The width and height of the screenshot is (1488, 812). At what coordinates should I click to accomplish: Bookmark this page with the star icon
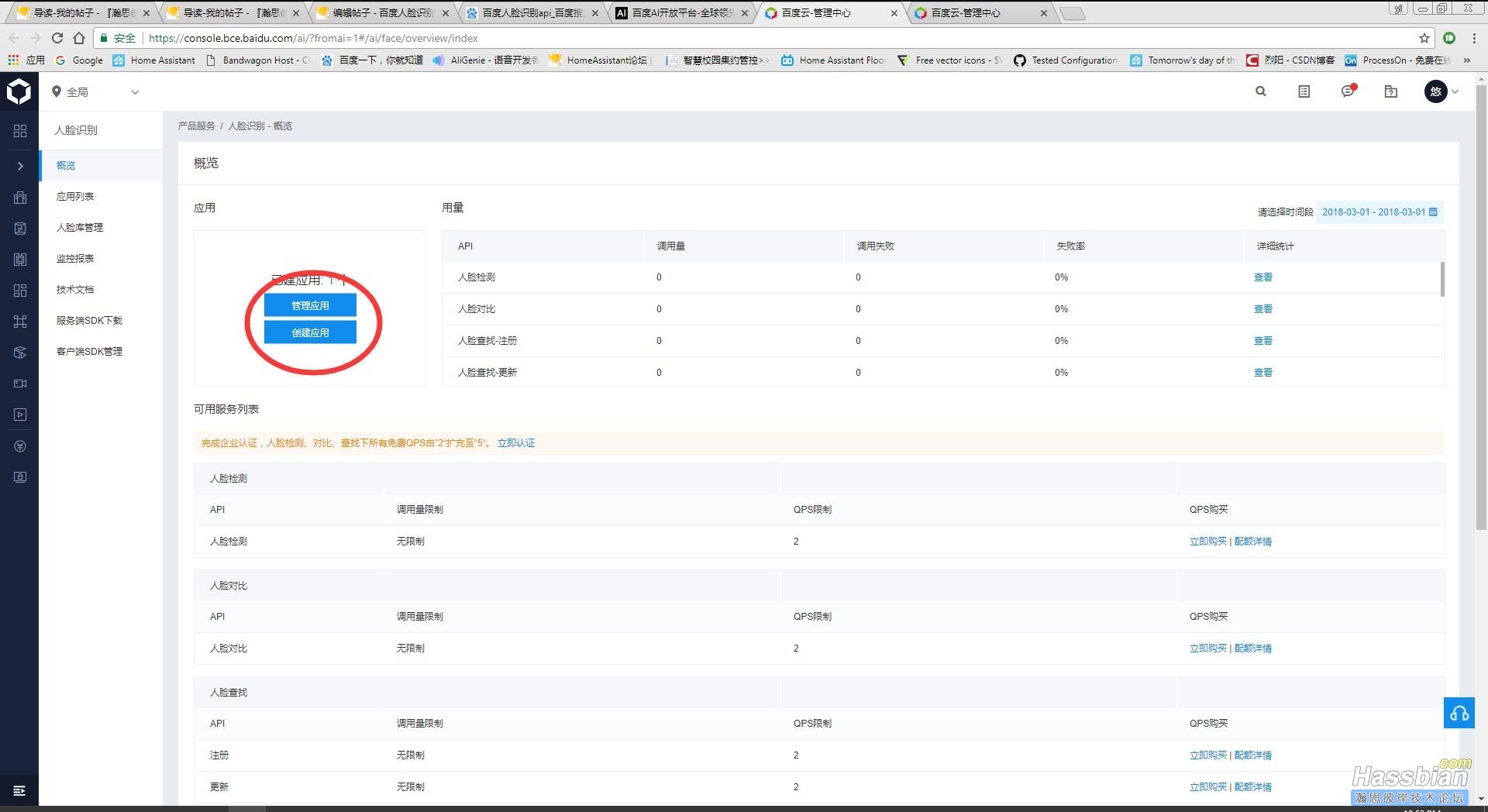pos(1424,38)
